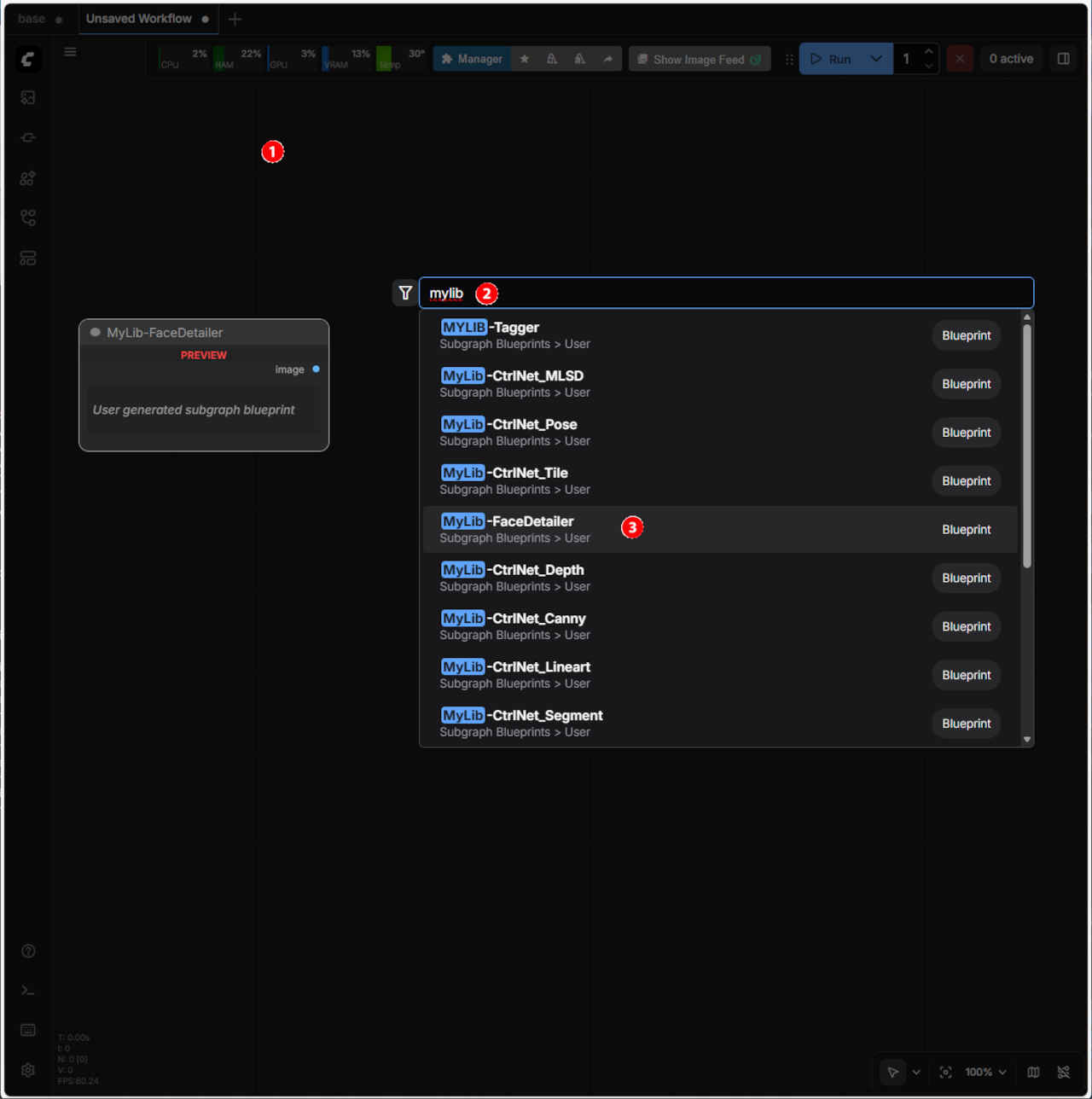
Task: Increase the batch count stepper
Action: (928, 52)
